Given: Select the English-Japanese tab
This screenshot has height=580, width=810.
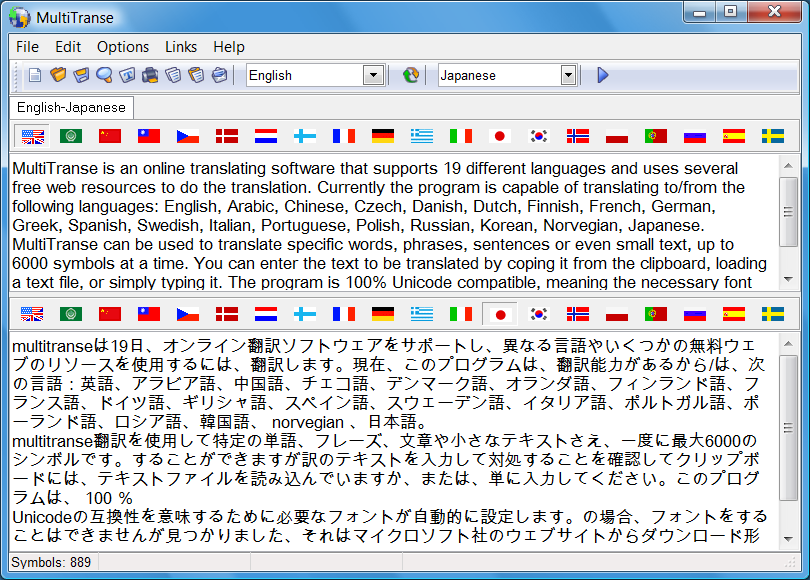Looking at the screenshot, I should pos(71,107).
